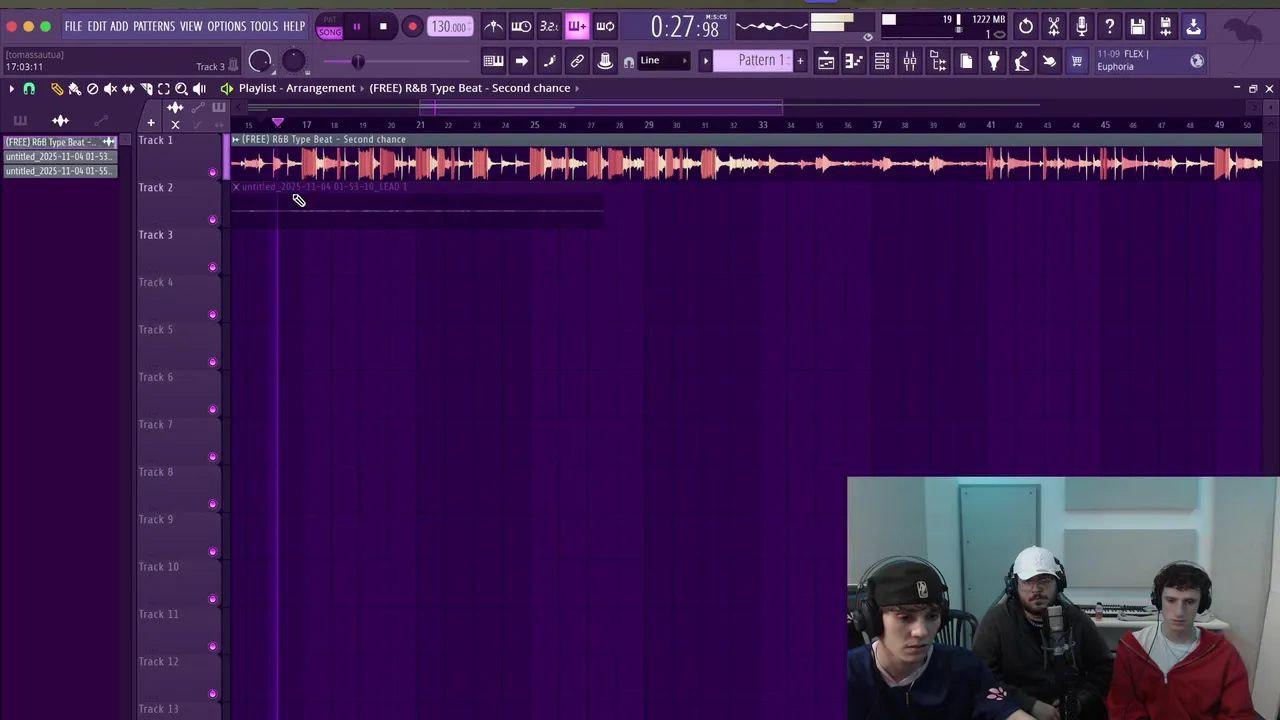This screenshot has height=720, width=1280.
Task: Add a new pattern with the plus button
Action: click(x=799, y=62)
